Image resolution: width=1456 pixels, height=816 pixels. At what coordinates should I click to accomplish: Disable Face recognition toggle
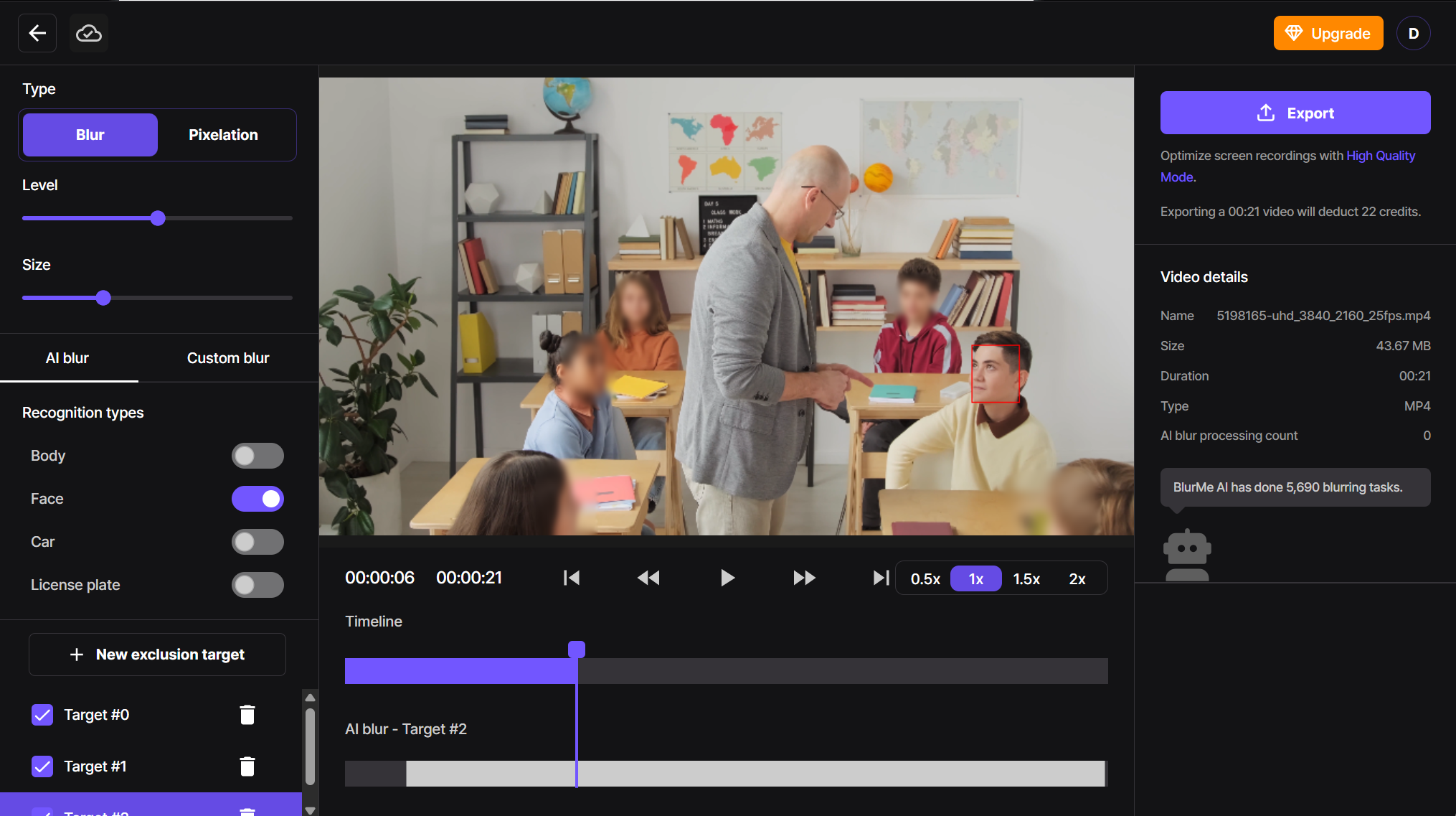coord(257,499)
